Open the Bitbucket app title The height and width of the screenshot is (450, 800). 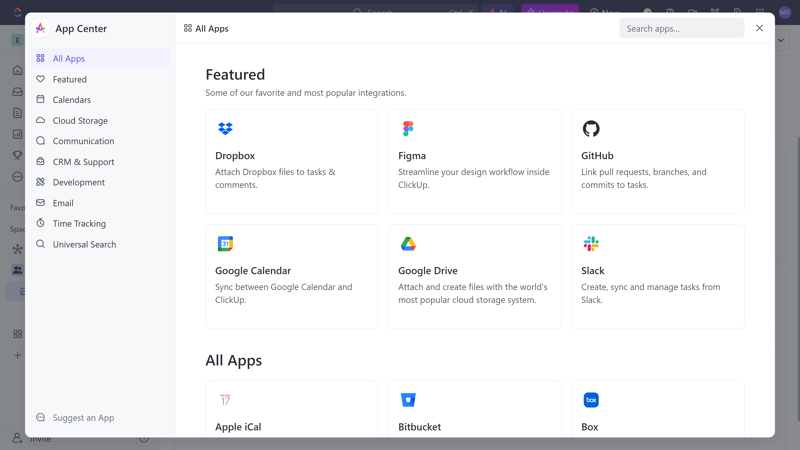[x=419, y=427]
